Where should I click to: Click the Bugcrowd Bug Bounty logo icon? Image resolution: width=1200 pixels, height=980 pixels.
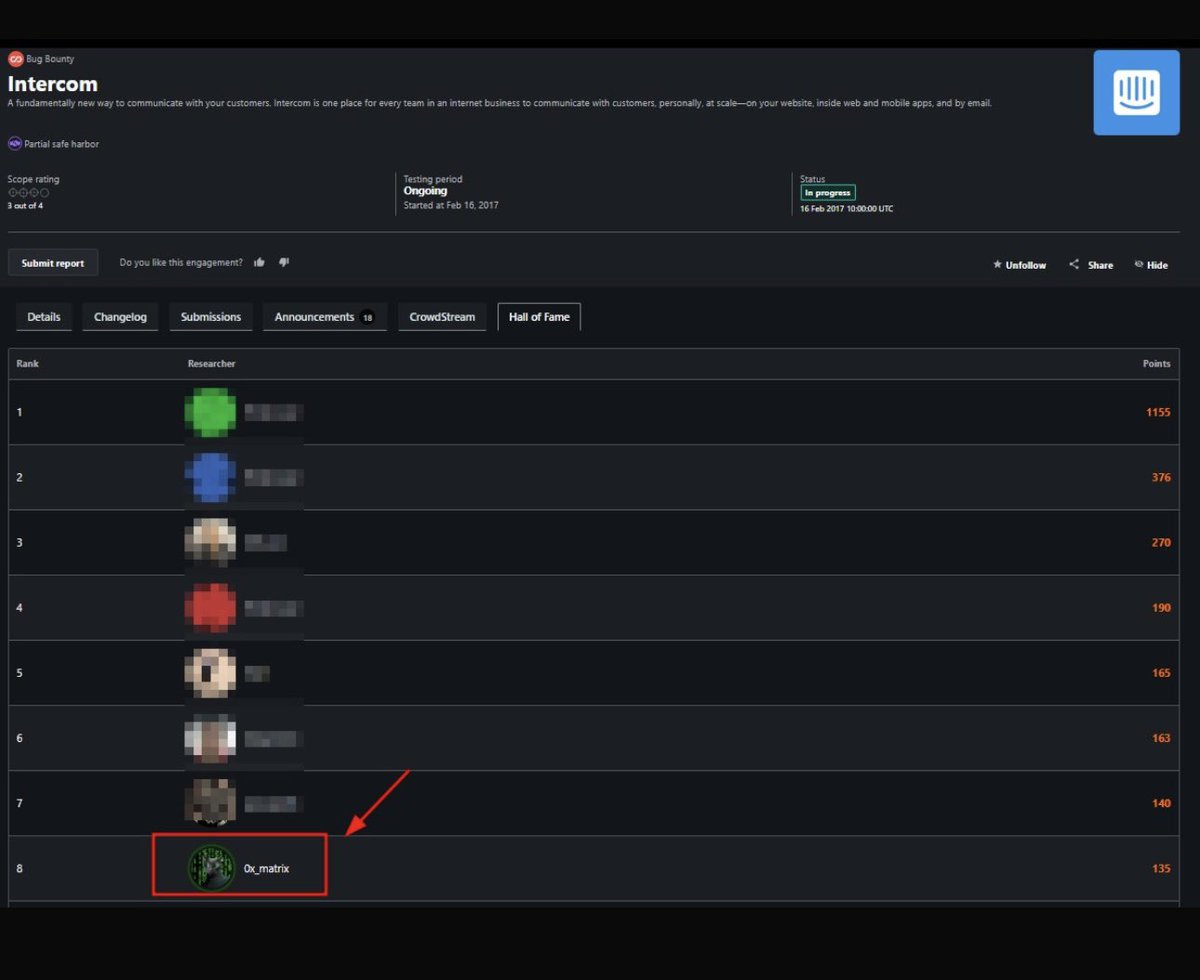(15, 59)
